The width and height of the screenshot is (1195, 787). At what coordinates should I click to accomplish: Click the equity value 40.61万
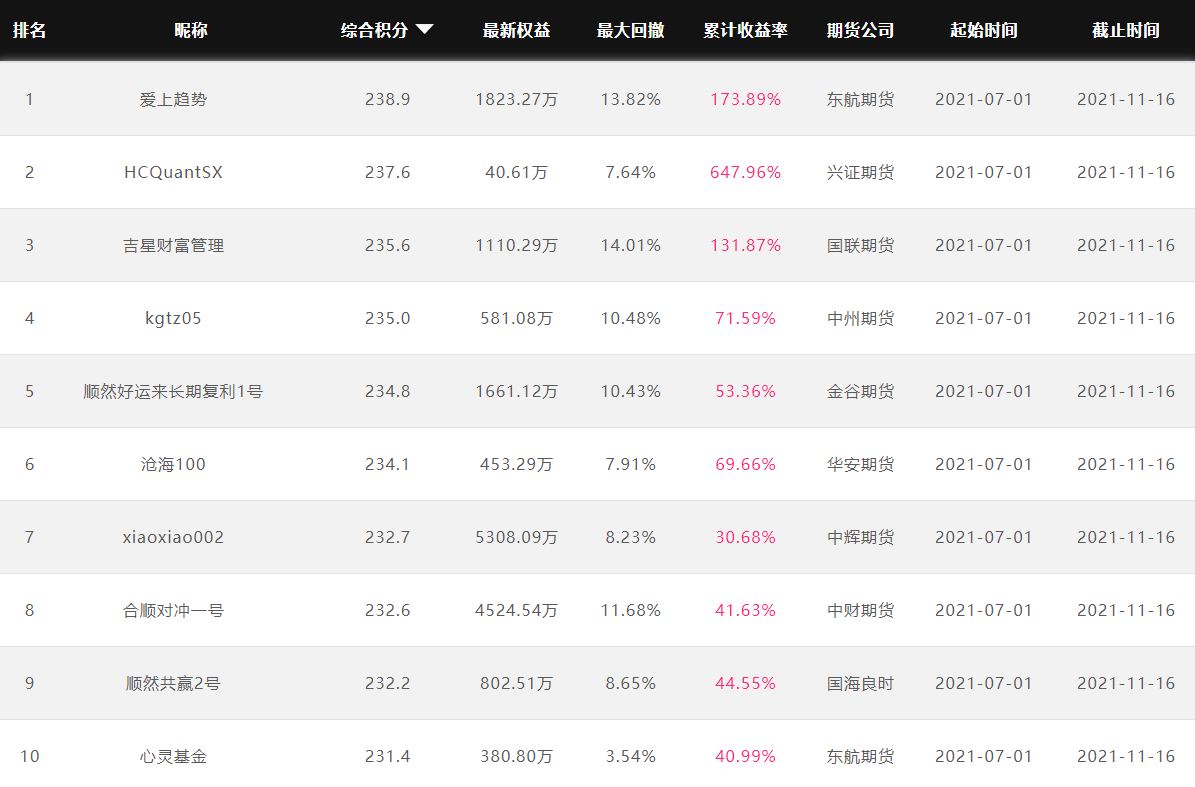click(x=516, y=172)
